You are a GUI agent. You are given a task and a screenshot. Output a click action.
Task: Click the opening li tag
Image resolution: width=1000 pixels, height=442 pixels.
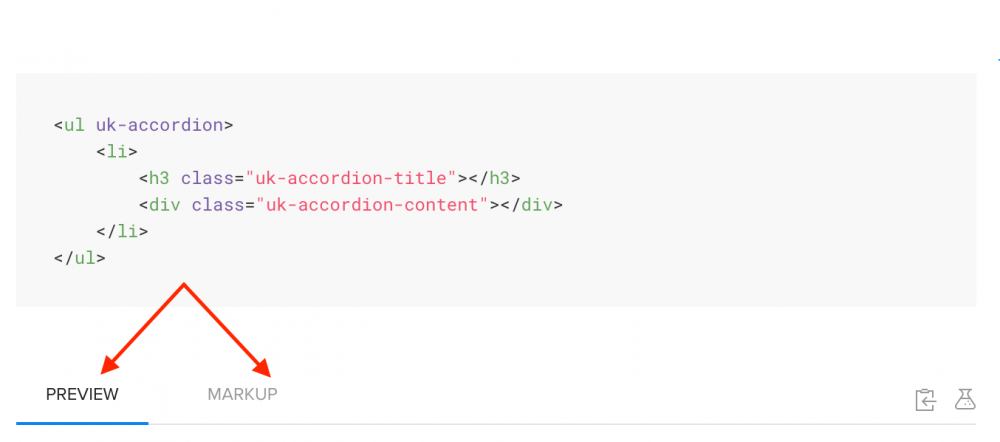(117, 152)
